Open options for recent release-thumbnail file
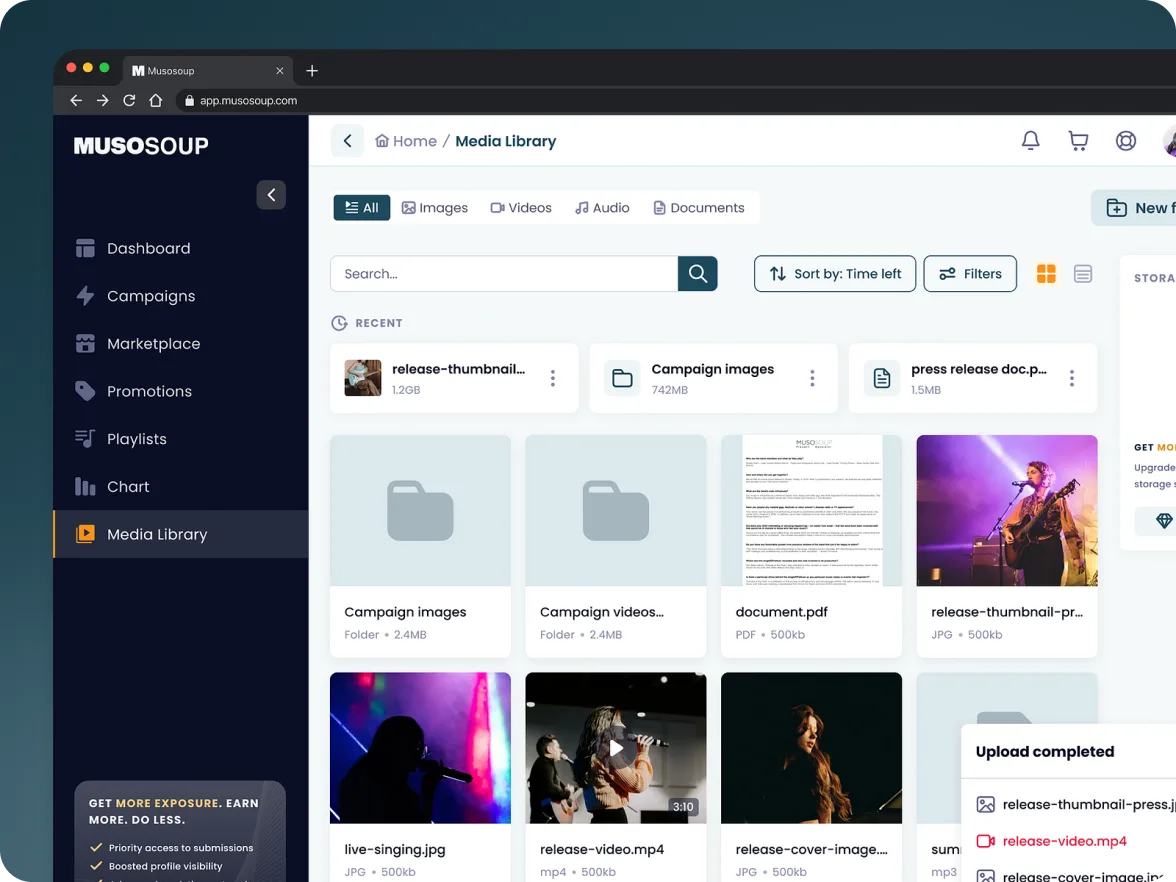Viewport: 1176px width, 882px height. coord(553,378)
